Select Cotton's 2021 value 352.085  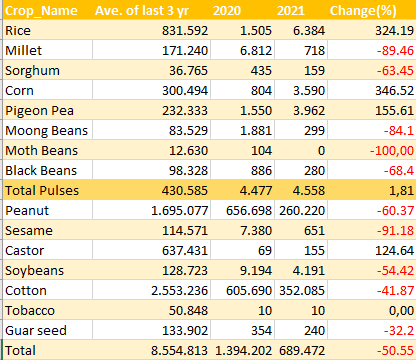(x=301, y=290)
